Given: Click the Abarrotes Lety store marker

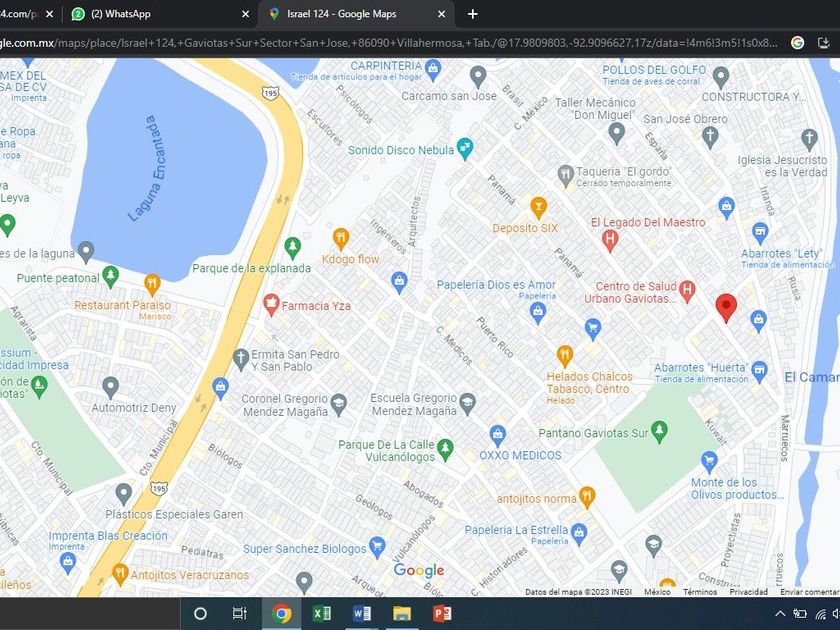Looking at the screenshot, I should pos(760,233).
